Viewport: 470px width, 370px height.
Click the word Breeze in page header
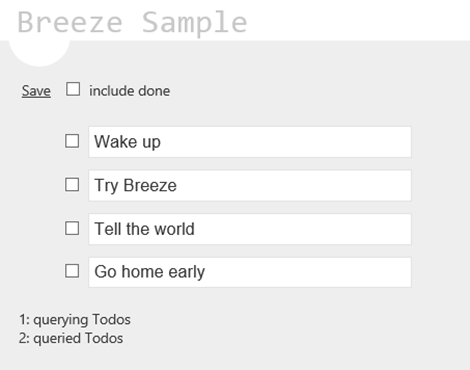(x=70, y=22)
